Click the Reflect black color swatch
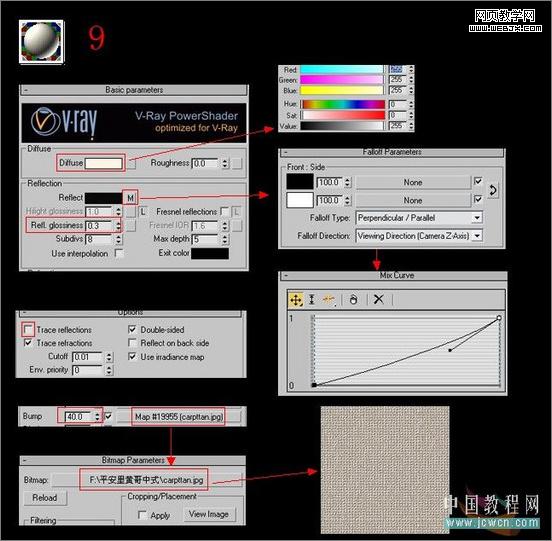 pos(104,198)
